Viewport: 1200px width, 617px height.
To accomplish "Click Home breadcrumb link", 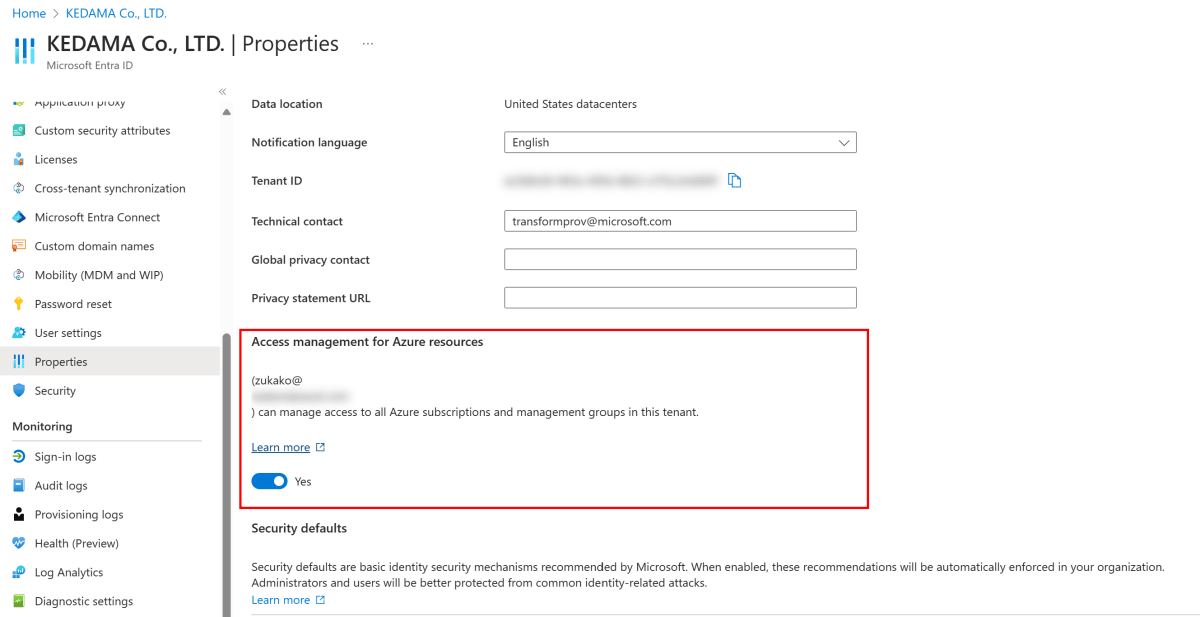I will [x=29, y=14].
